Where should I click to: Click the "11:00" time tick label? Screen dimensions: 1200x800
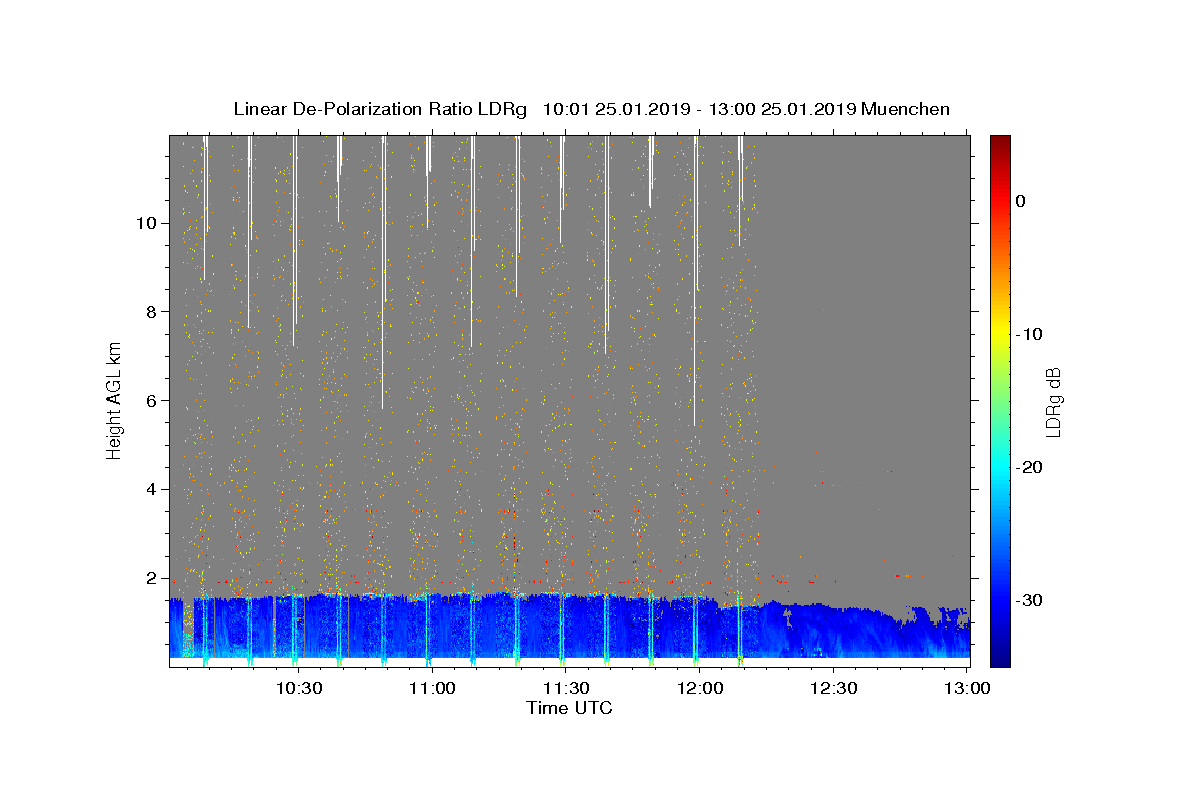(x=432, y=688)
